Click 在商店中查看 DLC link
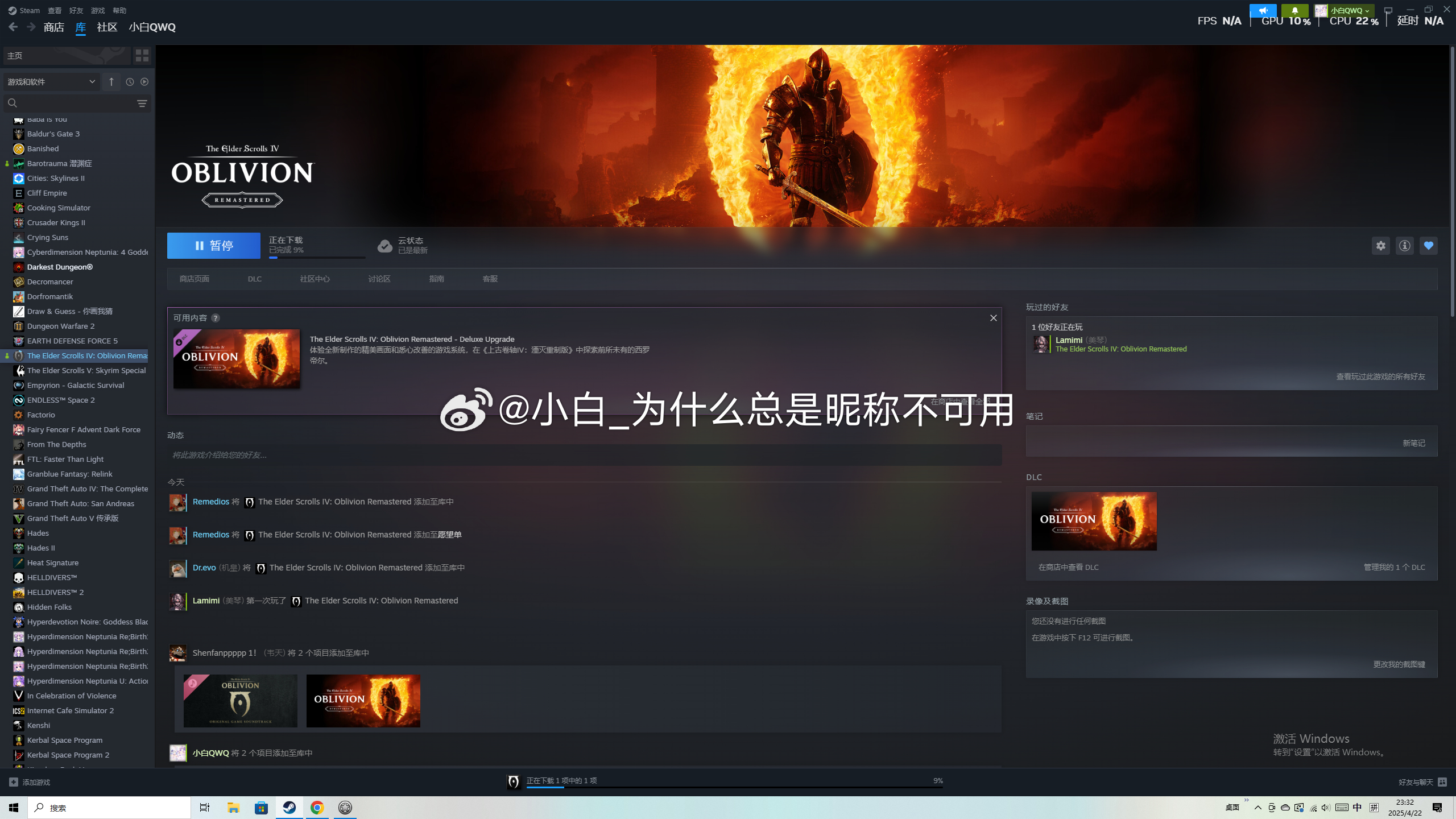Viewport: 1456px width, 819px height. pos(1069,567)
